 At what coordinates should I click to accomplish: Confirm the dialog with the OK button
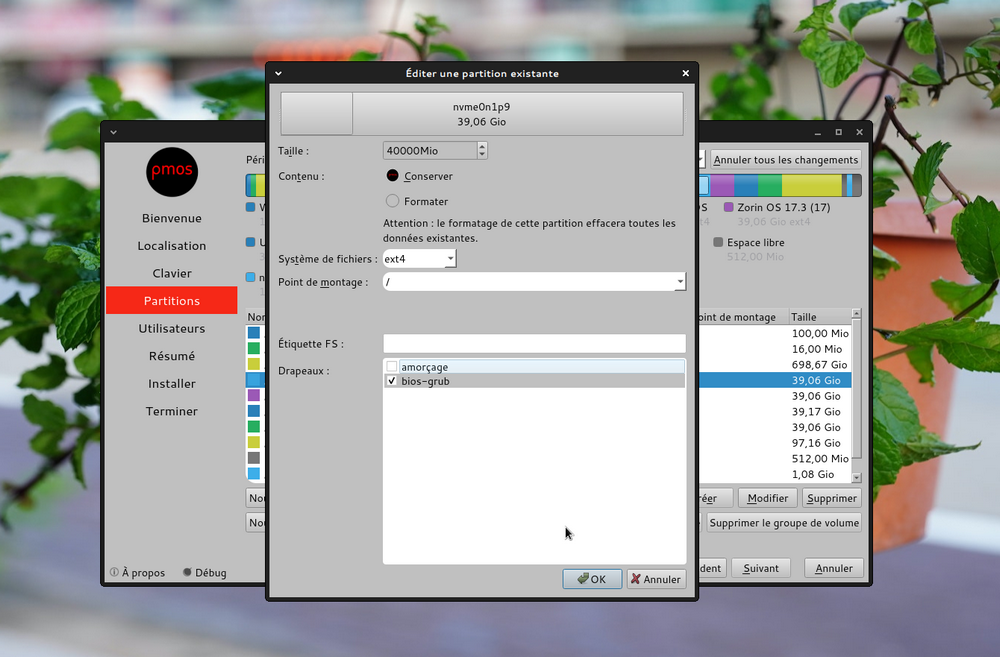point(592,579)
